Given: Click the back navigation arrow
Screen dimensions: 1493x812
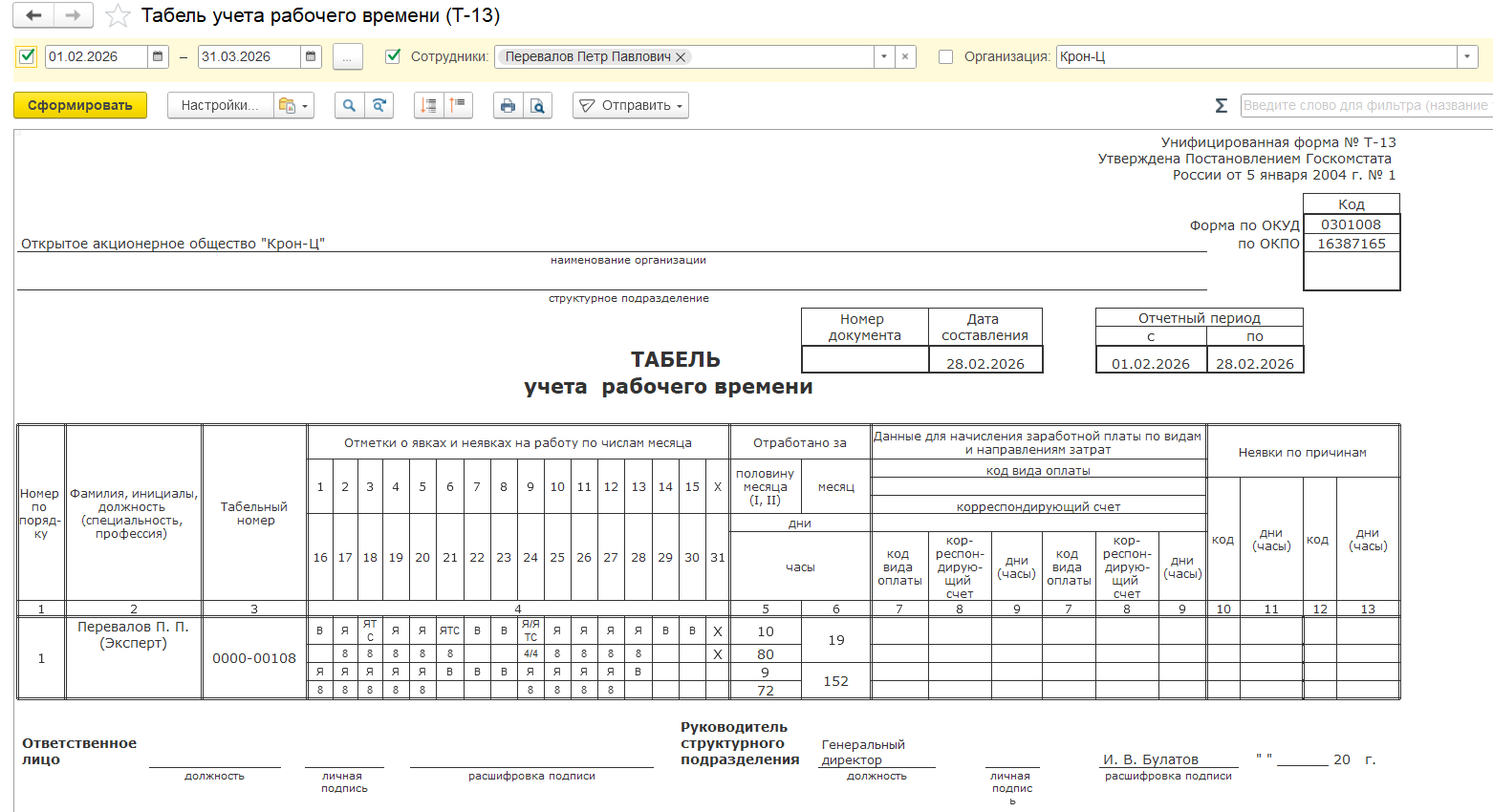Looking at the screenshot, I should click(x=33, y=15).
